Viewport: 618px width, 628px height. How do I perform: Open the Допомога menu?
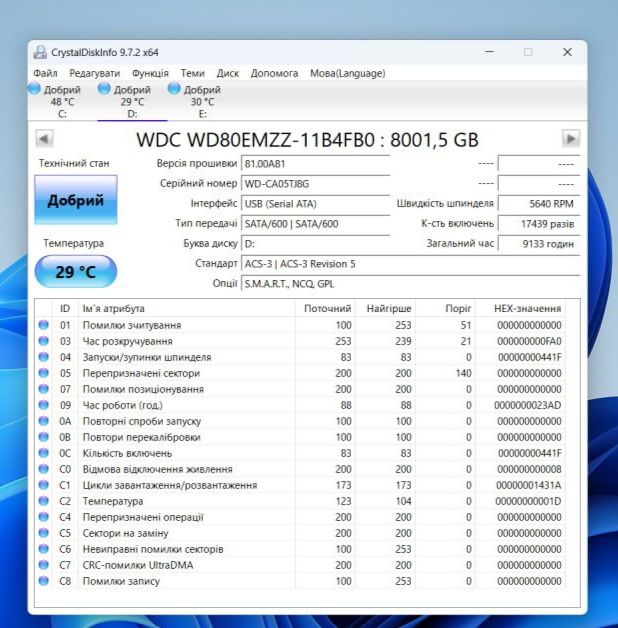274,73
